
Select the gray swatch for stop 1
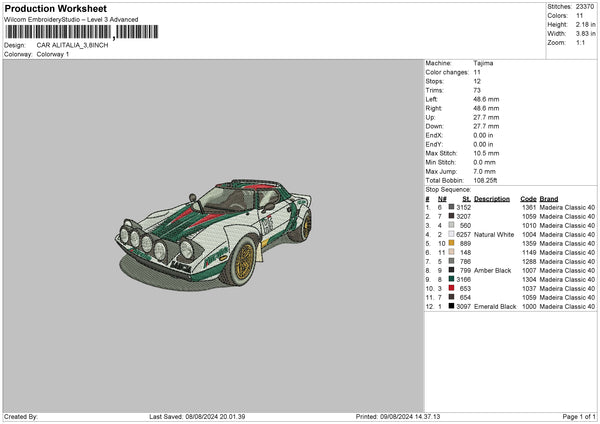coord(452,207)
